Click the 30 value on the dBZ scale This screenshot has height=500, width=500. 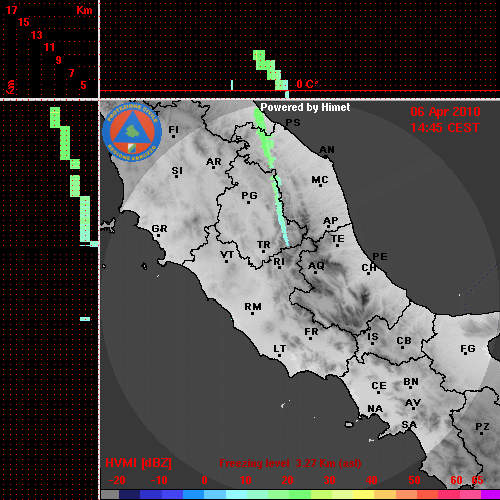329,480
